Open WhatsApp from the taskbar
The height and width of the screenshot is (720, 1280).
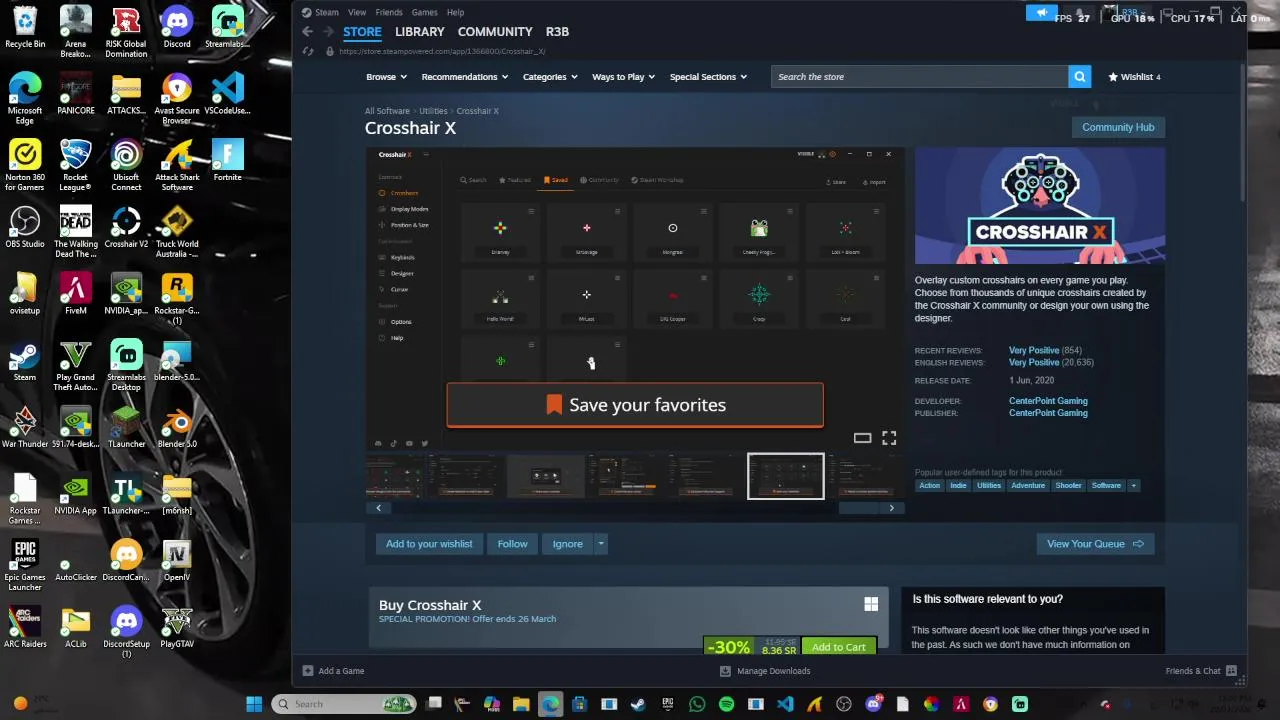click(697, 704)
